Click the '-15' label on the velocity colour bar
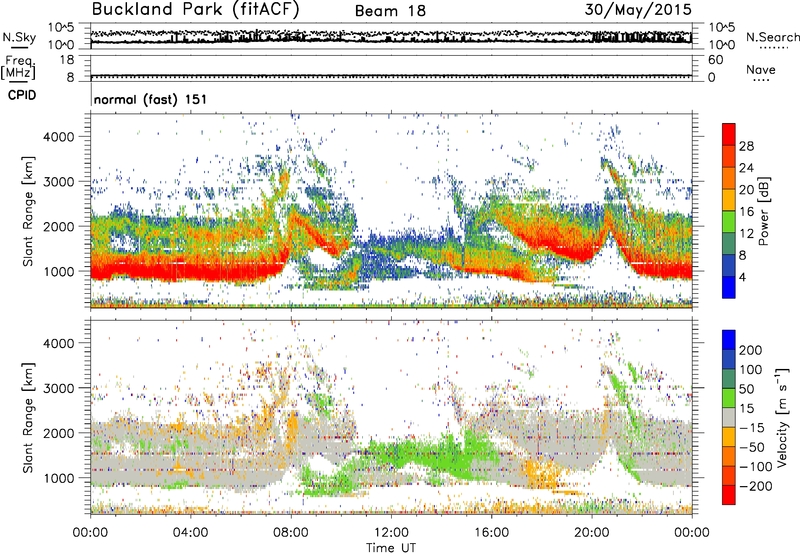 752,428
